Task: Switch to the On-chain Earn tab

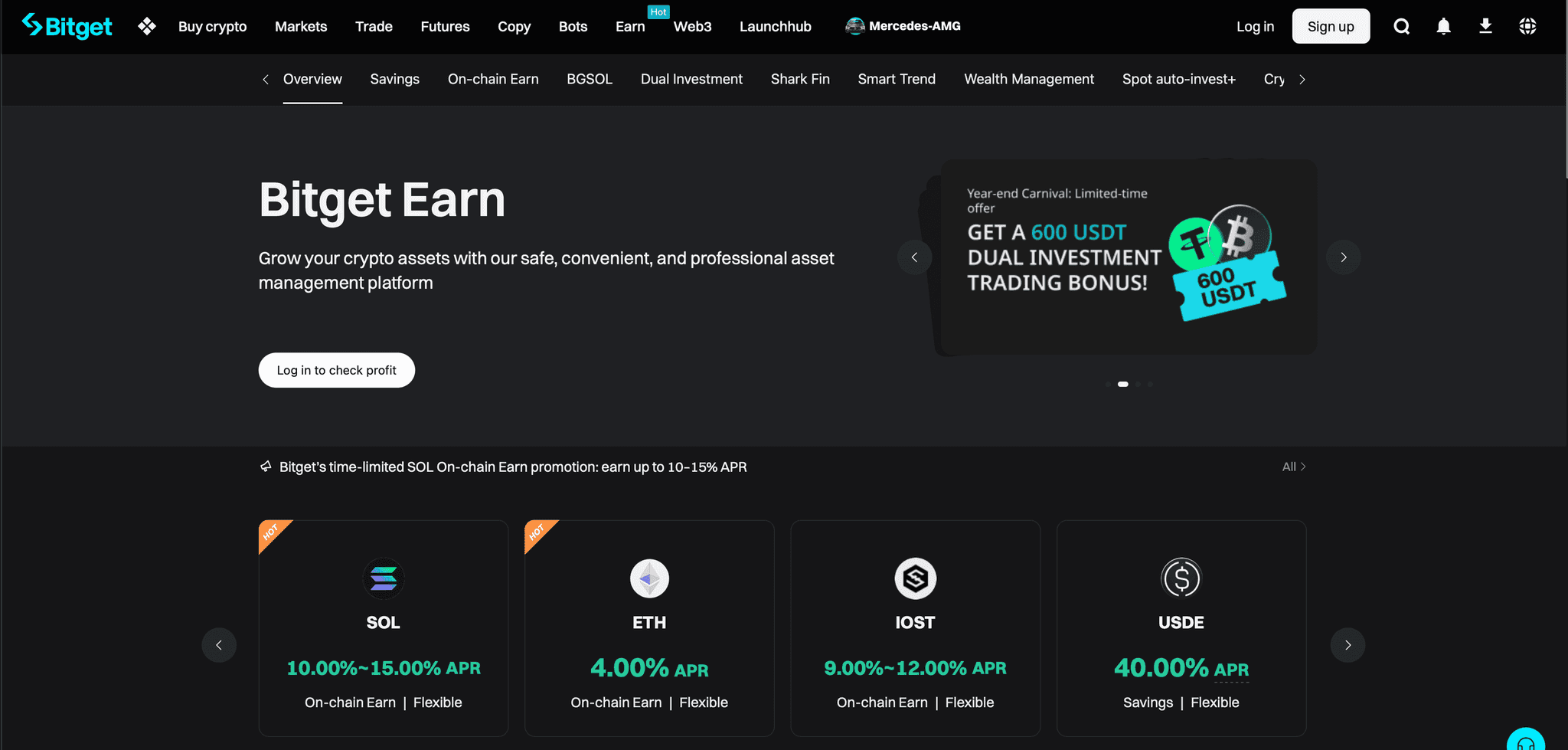Action: pos(493,79)
